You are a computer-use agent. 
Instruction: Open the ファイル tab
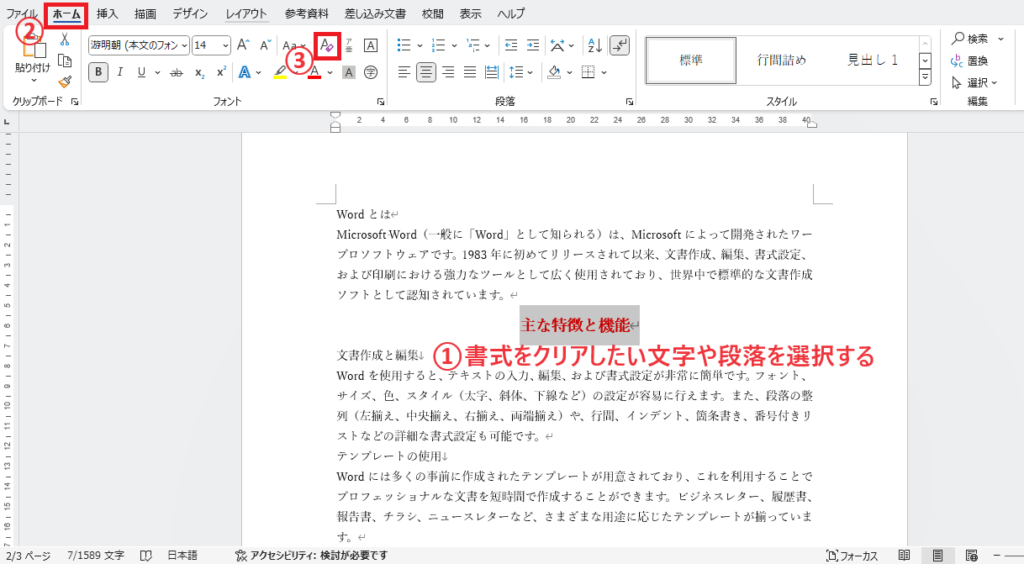[22, 14]
